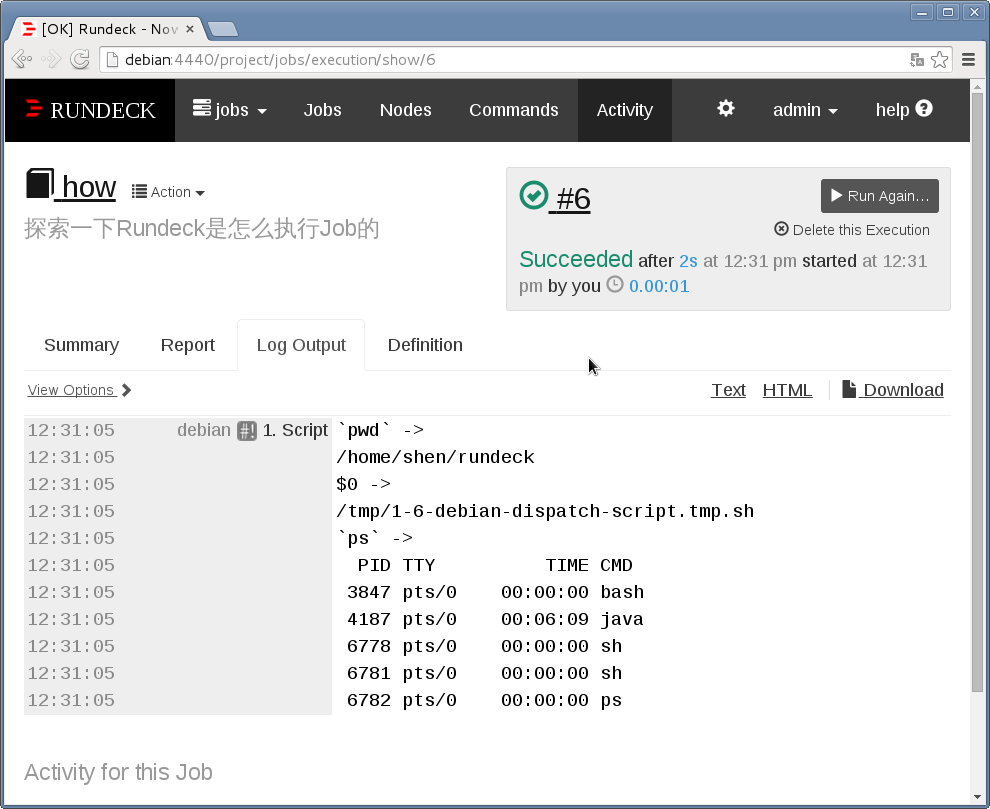Viewport: 990px width, 809px height.
Task: Click the Chinese job description text
Action: [x=202, y=229]
